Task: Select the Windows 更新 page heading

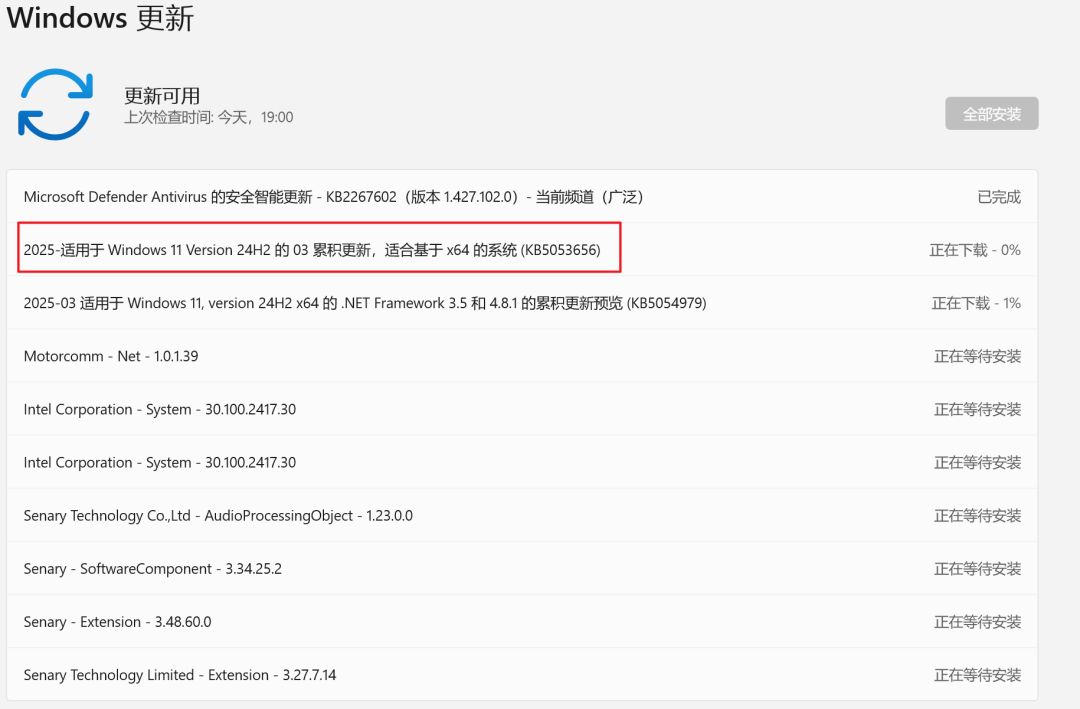Action: [x=101, y=18]
